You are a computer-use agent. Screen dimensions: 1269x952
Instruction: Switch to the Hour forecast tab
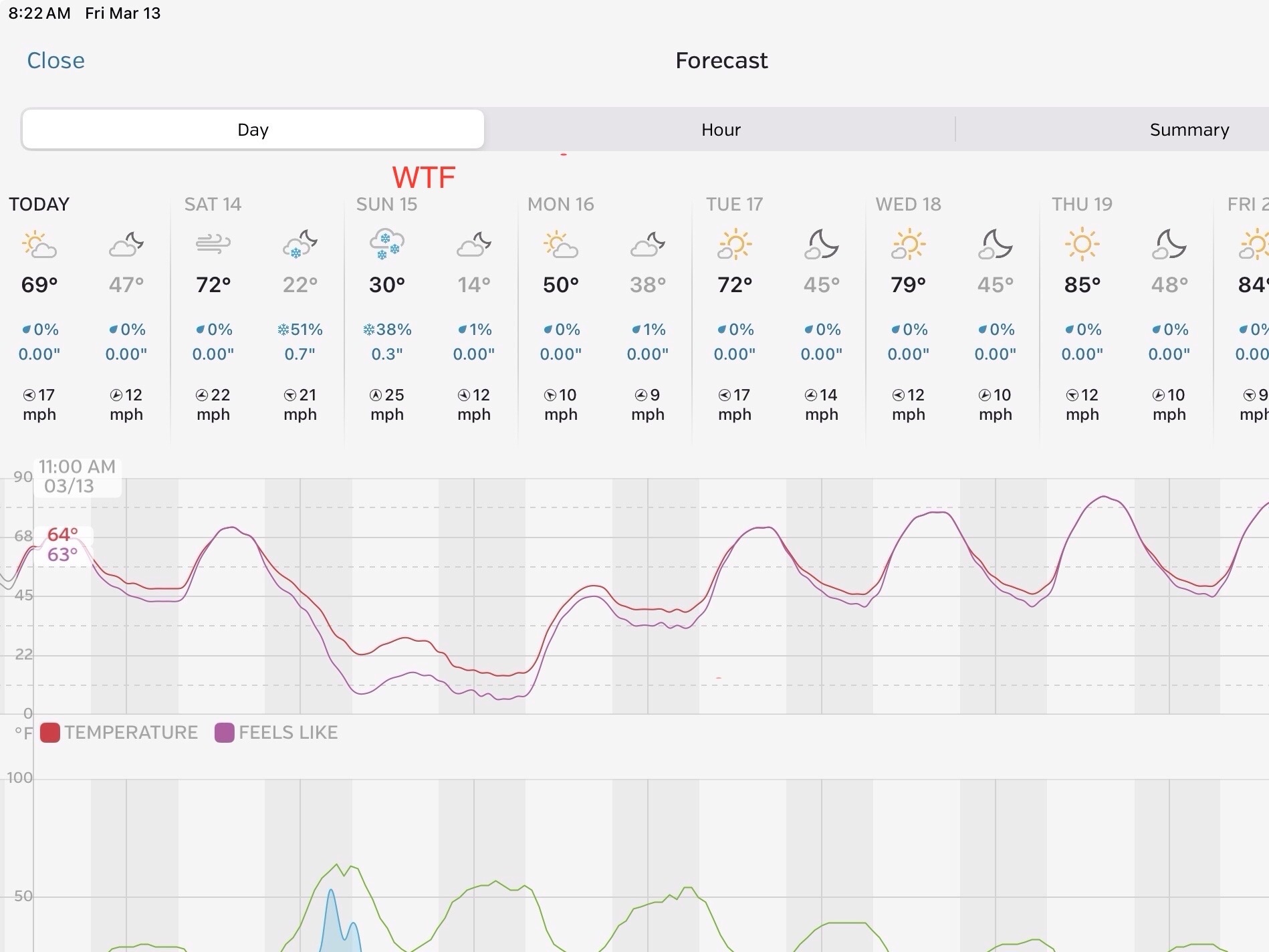click(720, 130)
